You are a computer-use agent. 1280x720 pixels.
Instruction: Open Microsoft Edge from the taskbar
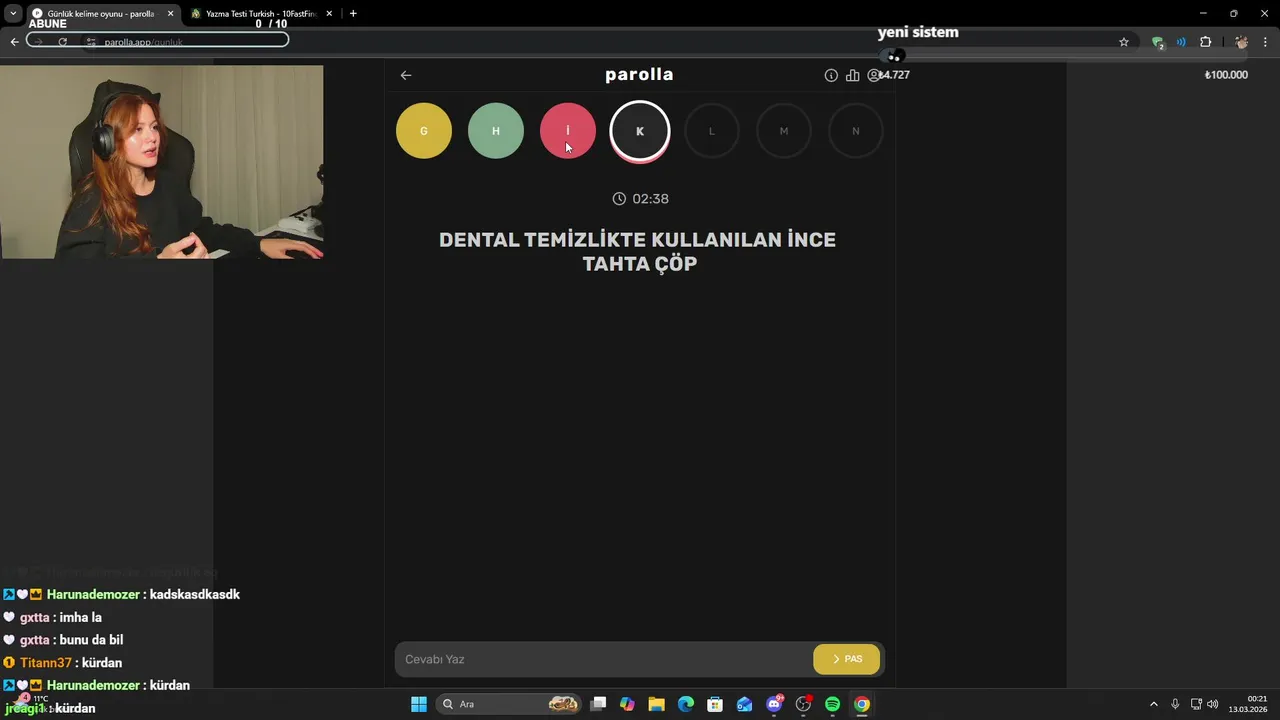pyautogui.click(x=686, y=704)
